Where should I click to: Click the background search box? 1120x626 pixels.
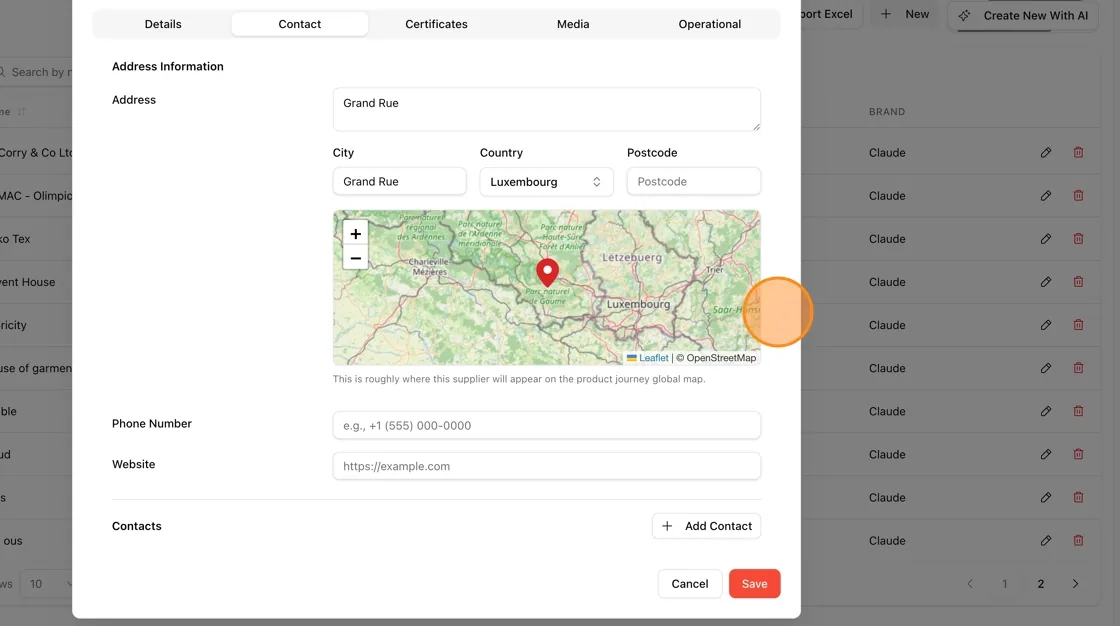pos(36,72)
